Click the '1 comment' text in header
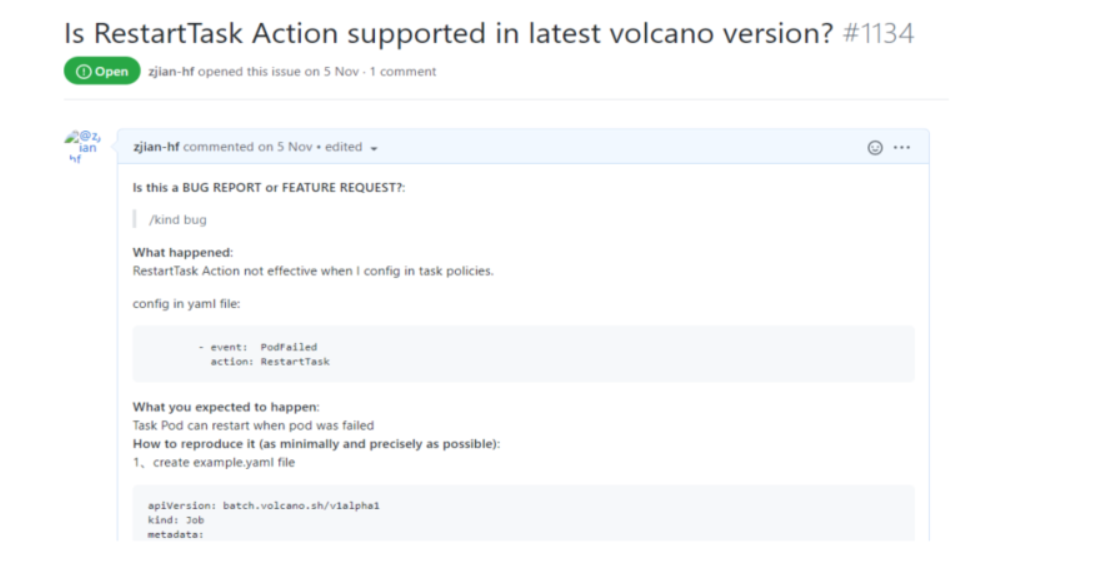1099x575 pixels. 403,72
